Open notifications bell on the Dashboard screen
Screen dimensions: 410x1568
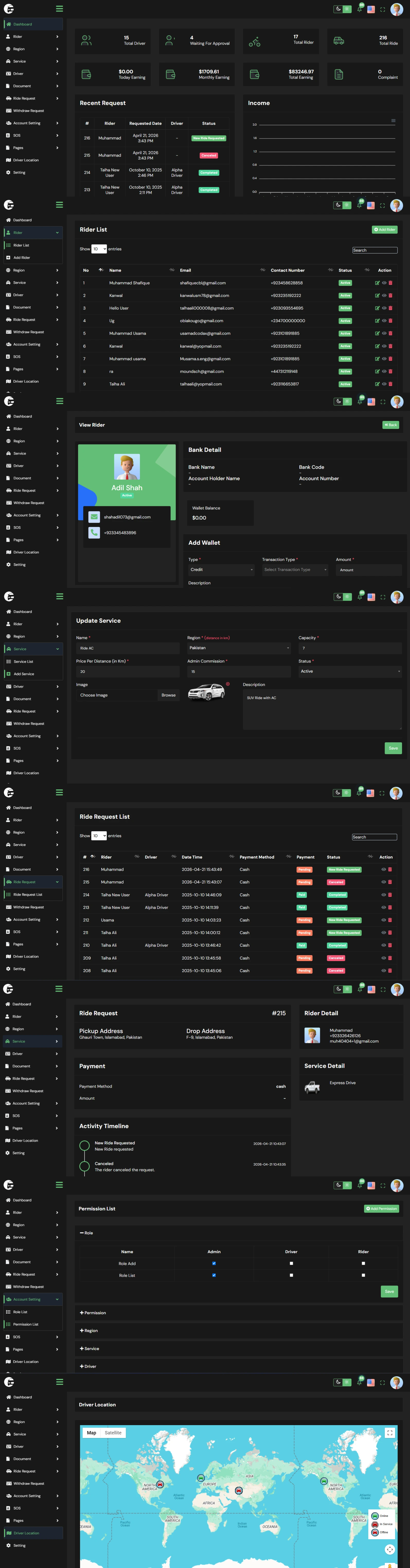tap(359, 9)
